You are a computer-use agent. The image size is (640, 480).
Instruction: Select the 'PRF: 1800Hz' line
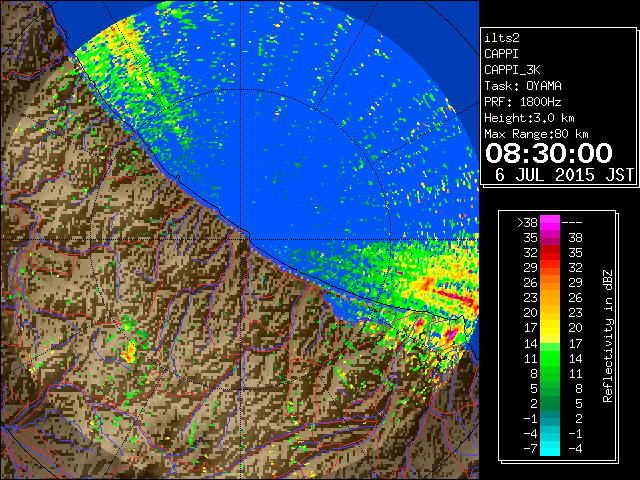(x=523, y=102)
